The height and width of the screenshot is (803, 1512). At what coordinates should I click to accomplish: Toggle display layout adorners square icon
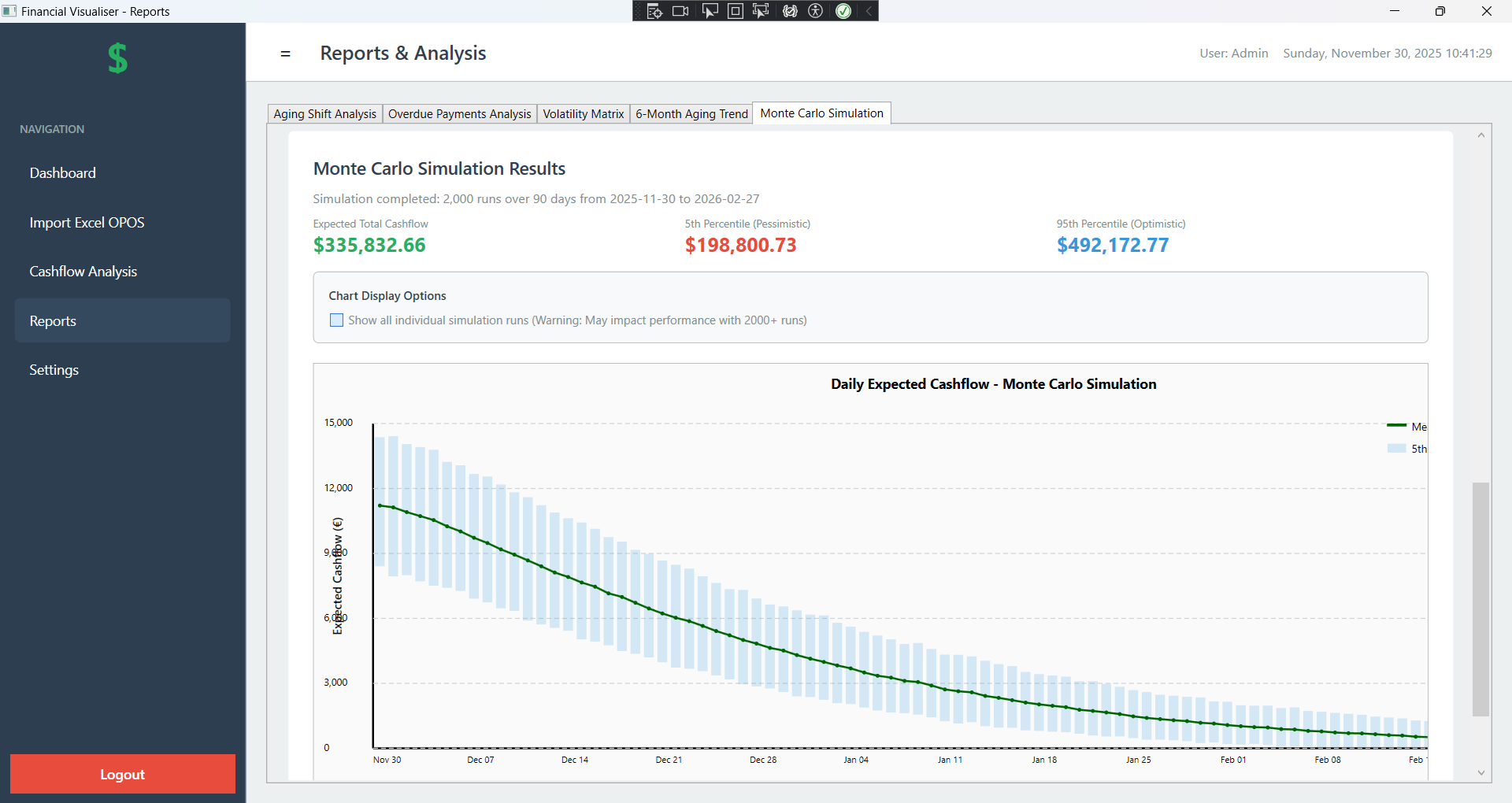coord(735,11)
